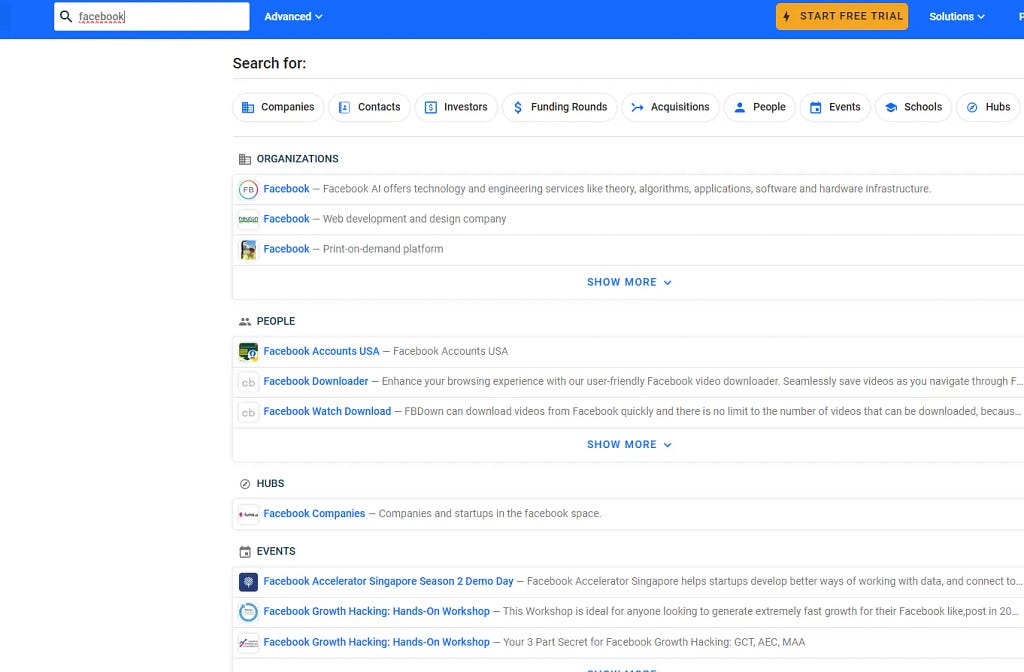Open the Solutions dropdown menu

tap(957, 16)
